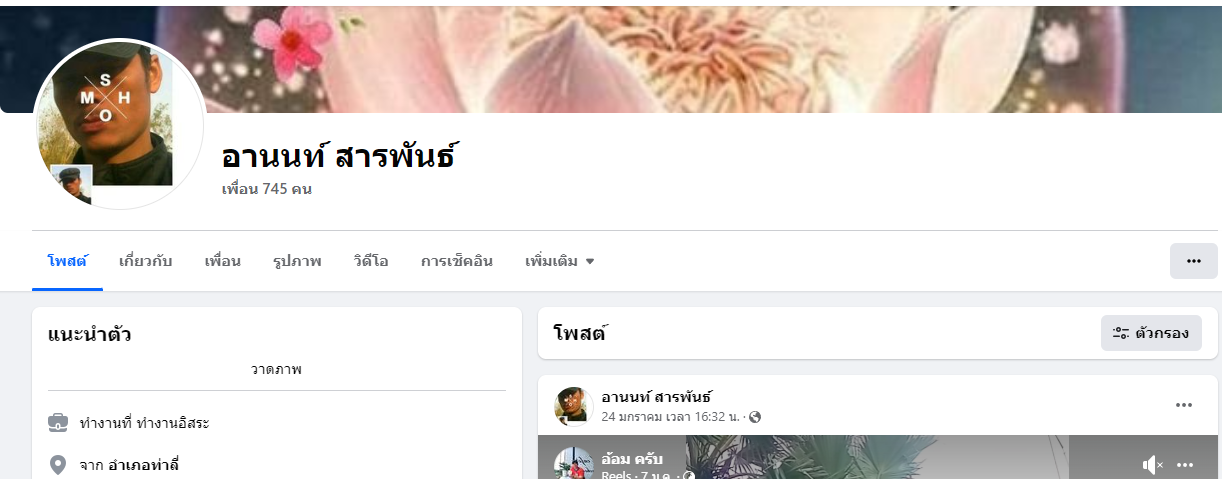Click the filter sliders icon in ตัวกรอง

coord(1121,333)
